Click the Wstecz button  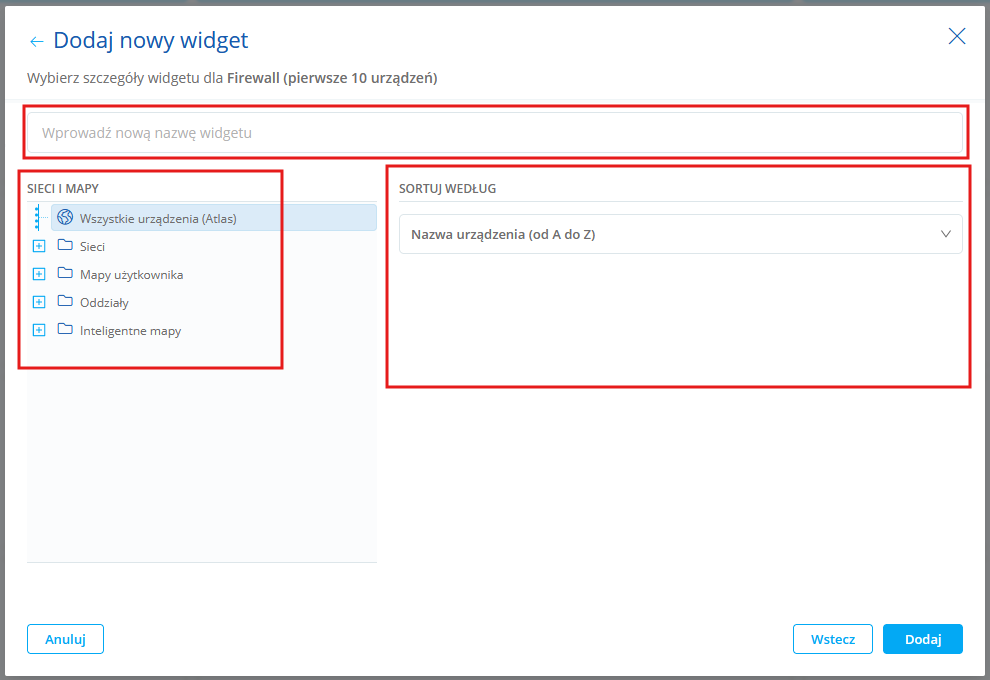[x=832, y=639]
